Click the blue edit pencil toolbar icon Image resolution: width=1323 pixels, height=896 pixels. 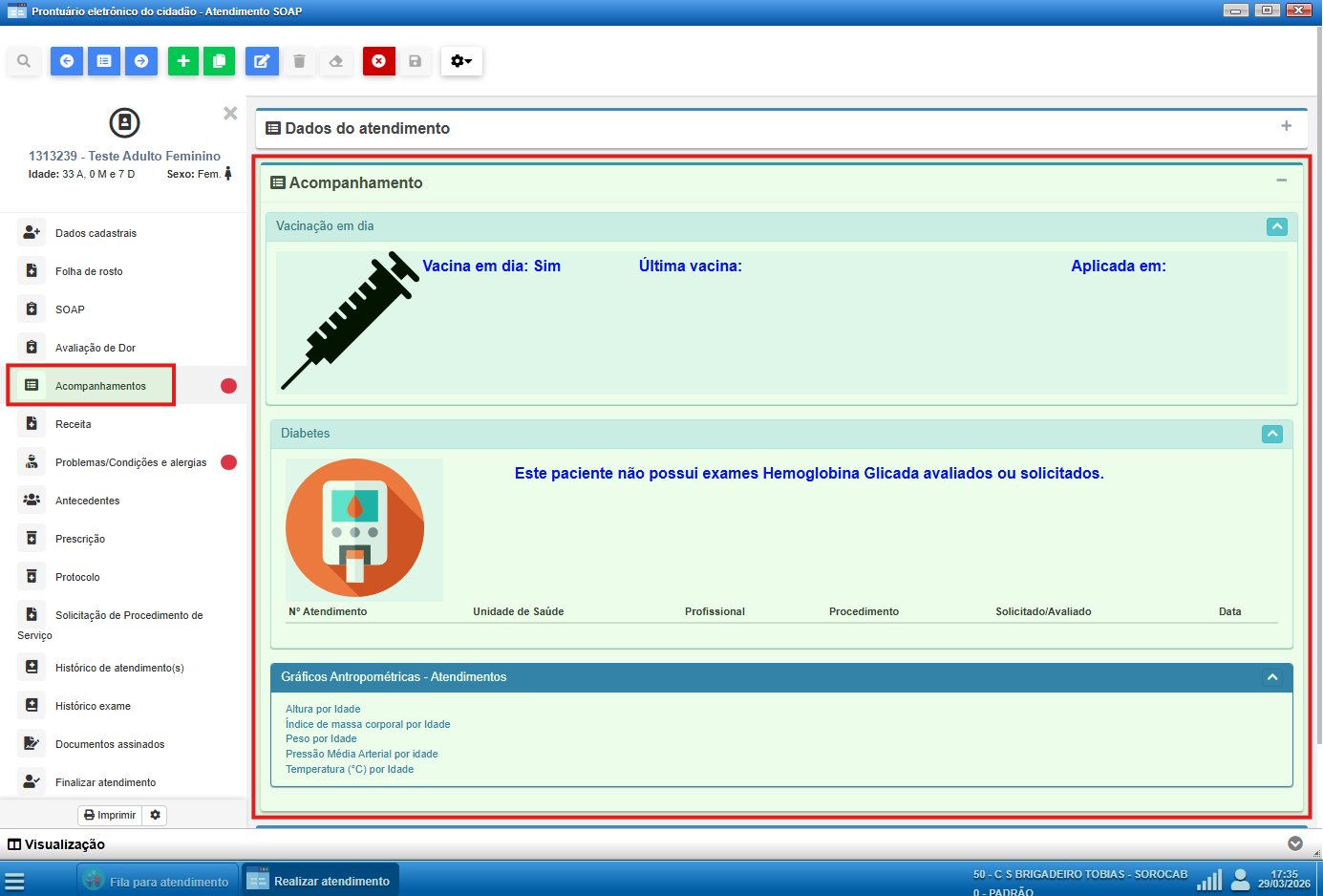(x=262, y=61)
